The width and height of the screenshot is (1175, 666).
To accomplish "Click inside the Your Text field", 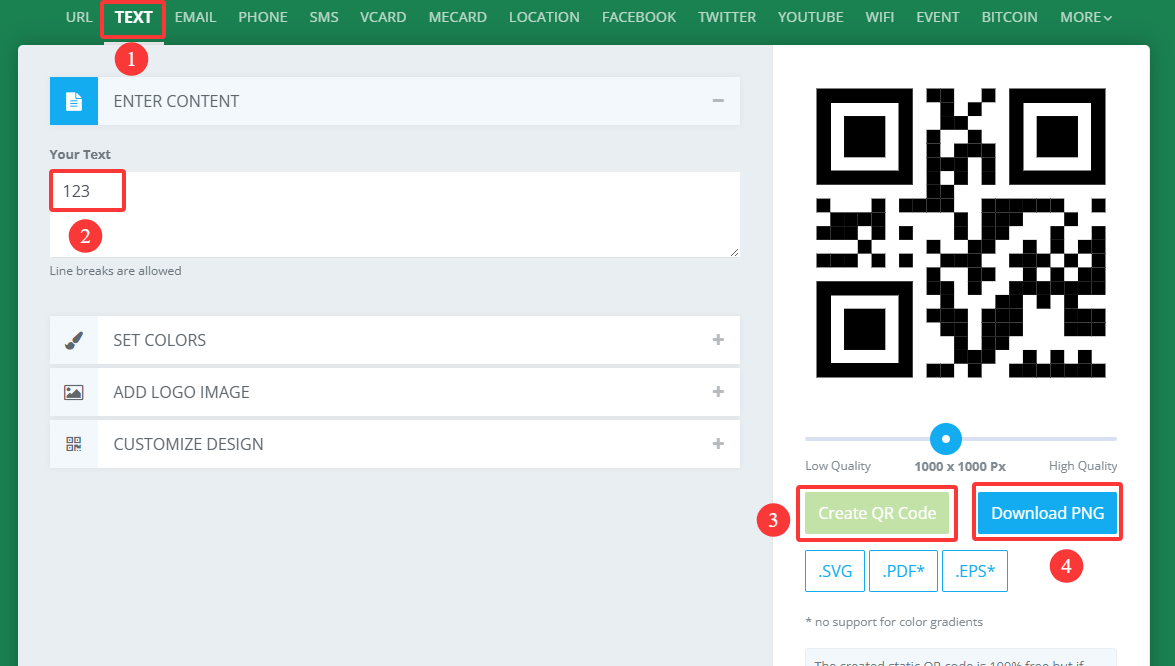I will 395,215.
